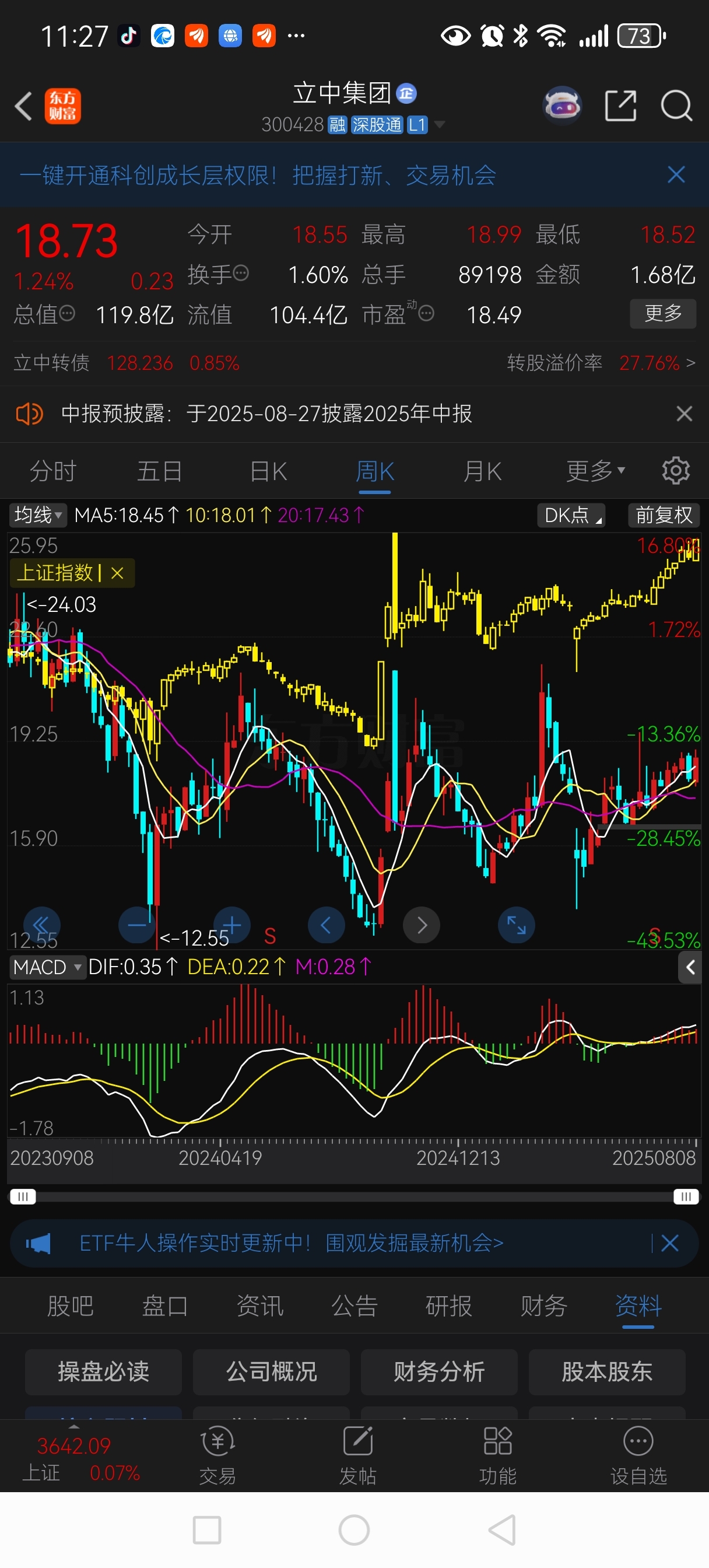Tap the L1 quote level badge

pos(417,125)
